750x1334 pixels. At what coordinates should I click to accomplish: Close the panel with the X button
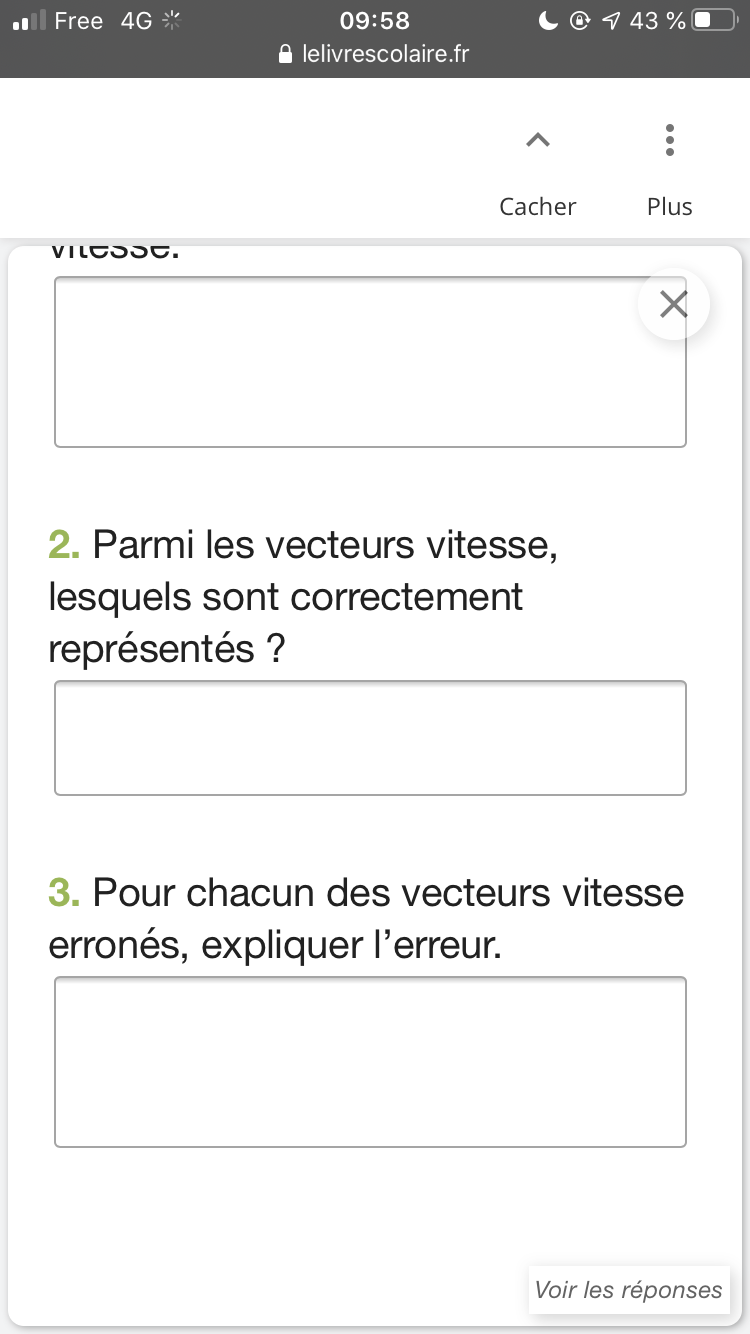click(674, 304)
